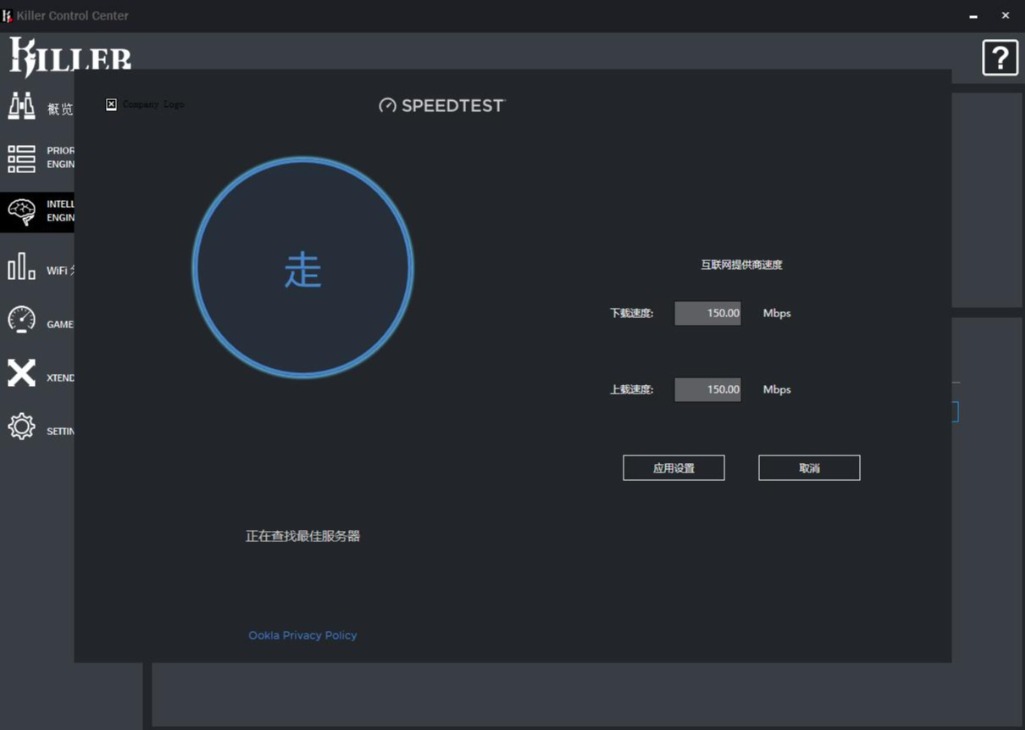Click Mbps unit beside upload speed
This screenshot has height=730, width=1025.
[x=777, y=390]
